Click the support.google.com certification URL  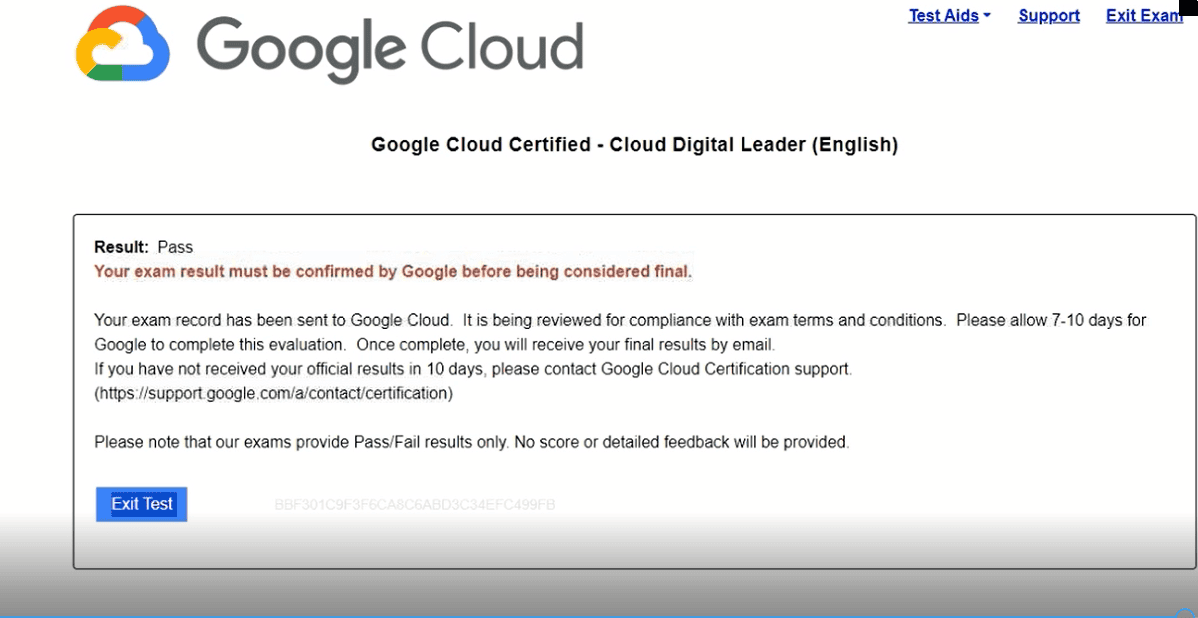coord(273,393)
